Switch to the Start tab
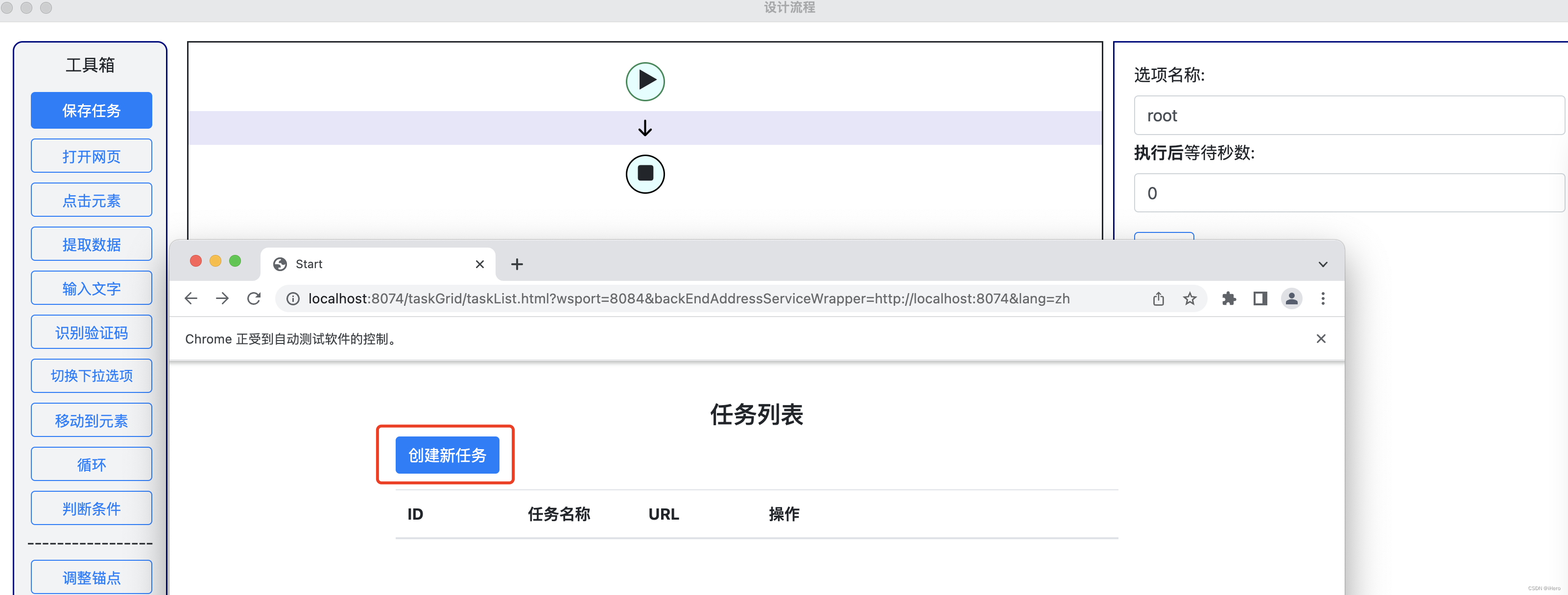The image size is (1568, 595). [378, 264]
